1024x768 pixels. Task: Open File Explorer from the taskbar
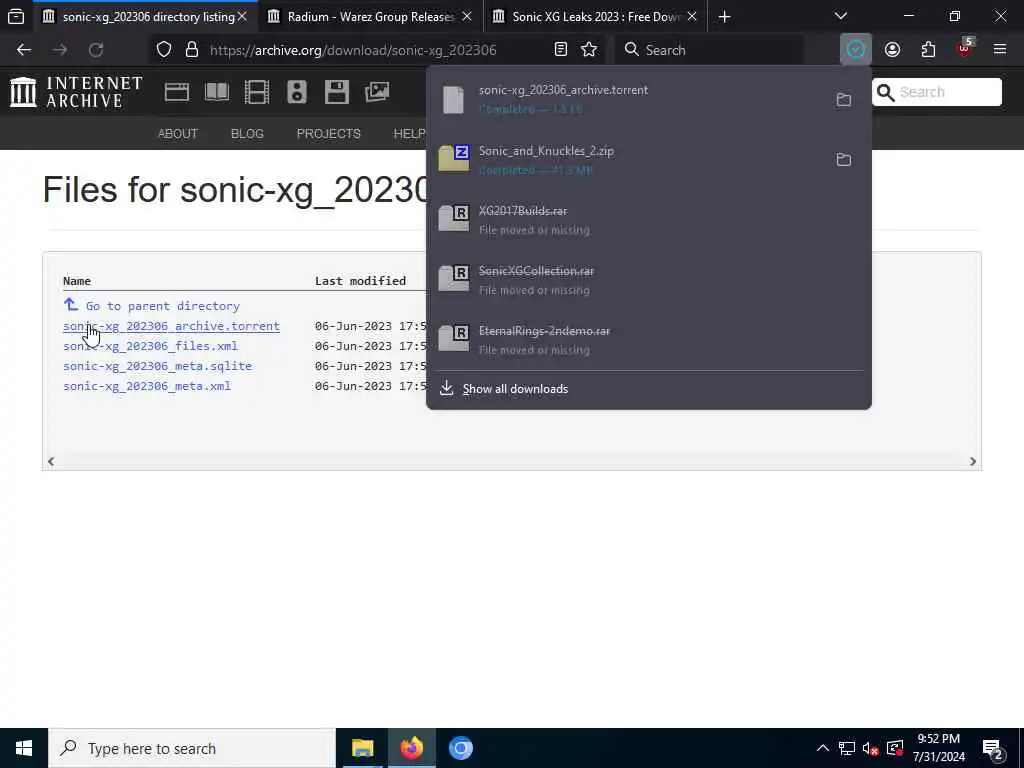[362, 748]
